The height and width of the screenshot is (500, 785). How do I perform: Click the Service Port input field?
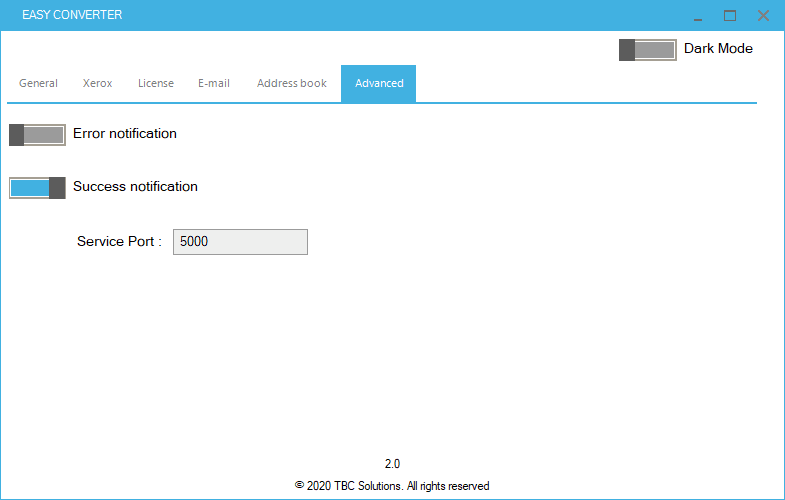click(x=240, y=242)
